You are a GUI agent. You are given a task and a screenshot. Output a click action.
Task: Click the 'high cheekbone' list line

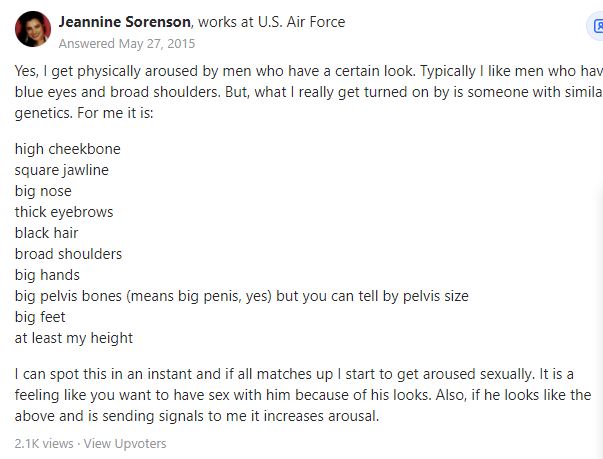(x=68, y=149)
